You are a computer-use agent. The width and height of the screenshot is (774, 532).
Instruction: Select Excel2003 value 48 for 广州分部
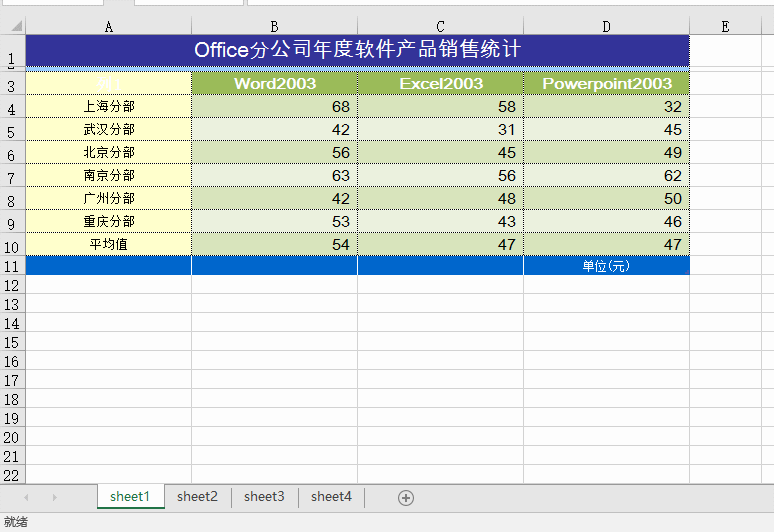click(440, 198)
